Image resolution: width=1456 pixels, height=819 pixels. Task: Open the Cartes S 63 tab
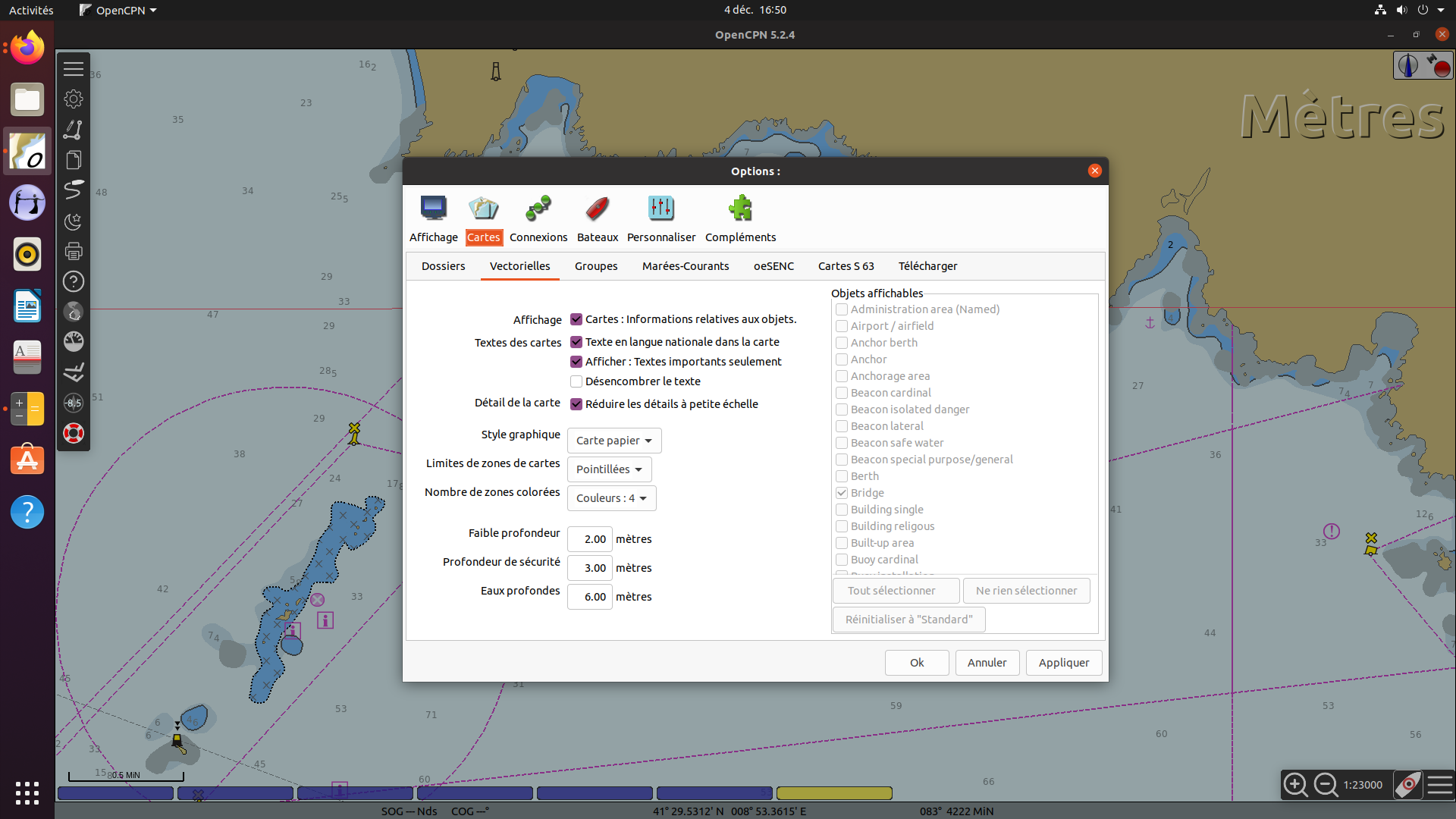846,266
